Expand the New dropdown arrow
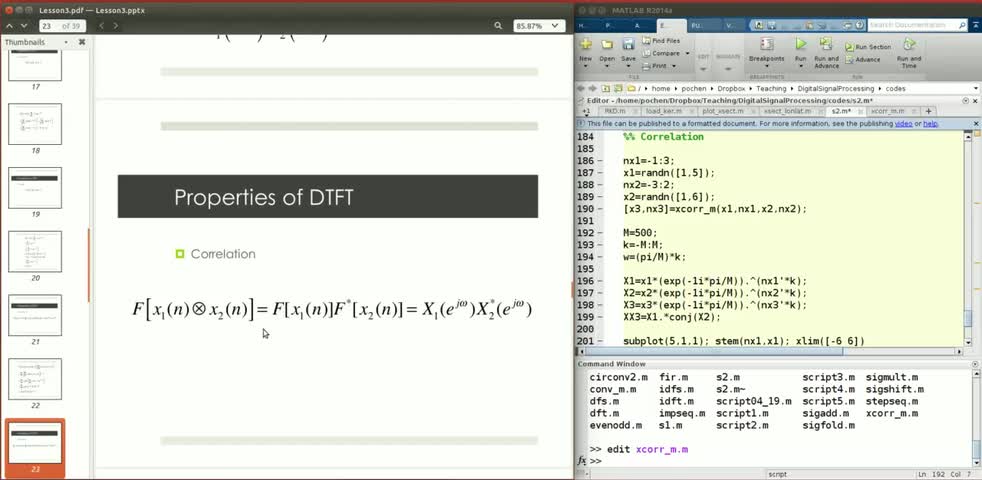This screenshot has height=480, width=982. point(586,66)
